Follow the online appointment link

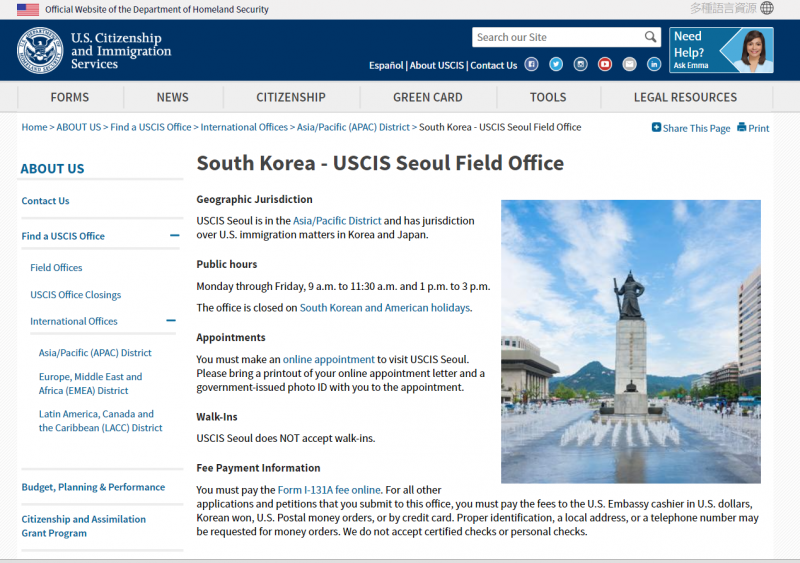[x=329, y=359]
